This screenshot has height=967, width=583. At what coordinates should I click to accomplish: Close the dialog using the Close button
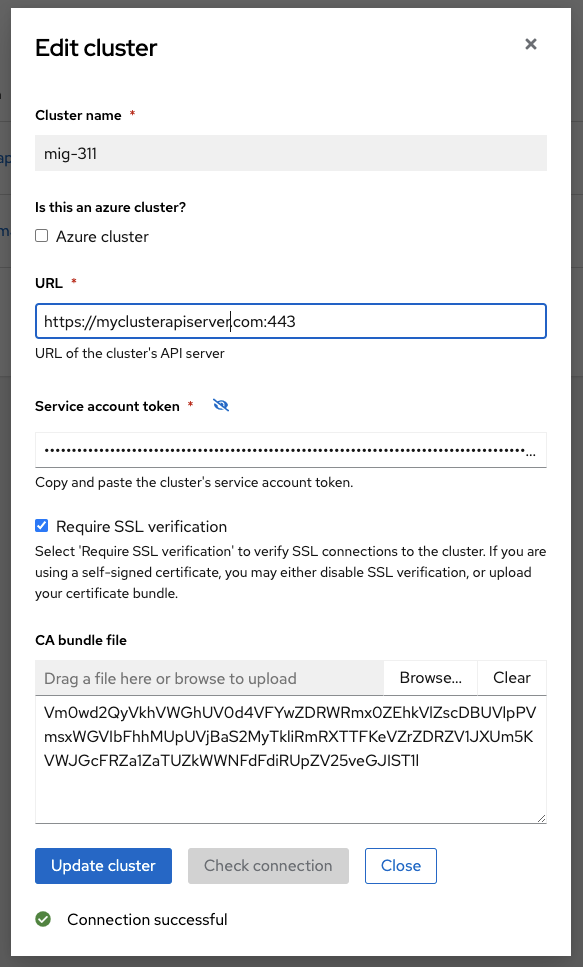tap(400, 866)
